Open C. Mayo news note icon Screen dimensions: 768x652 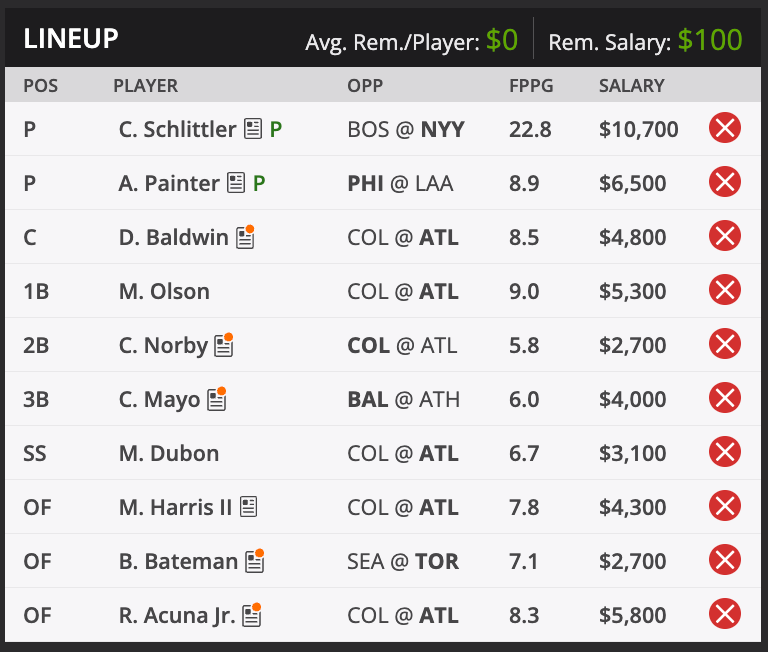pos(216,399)
